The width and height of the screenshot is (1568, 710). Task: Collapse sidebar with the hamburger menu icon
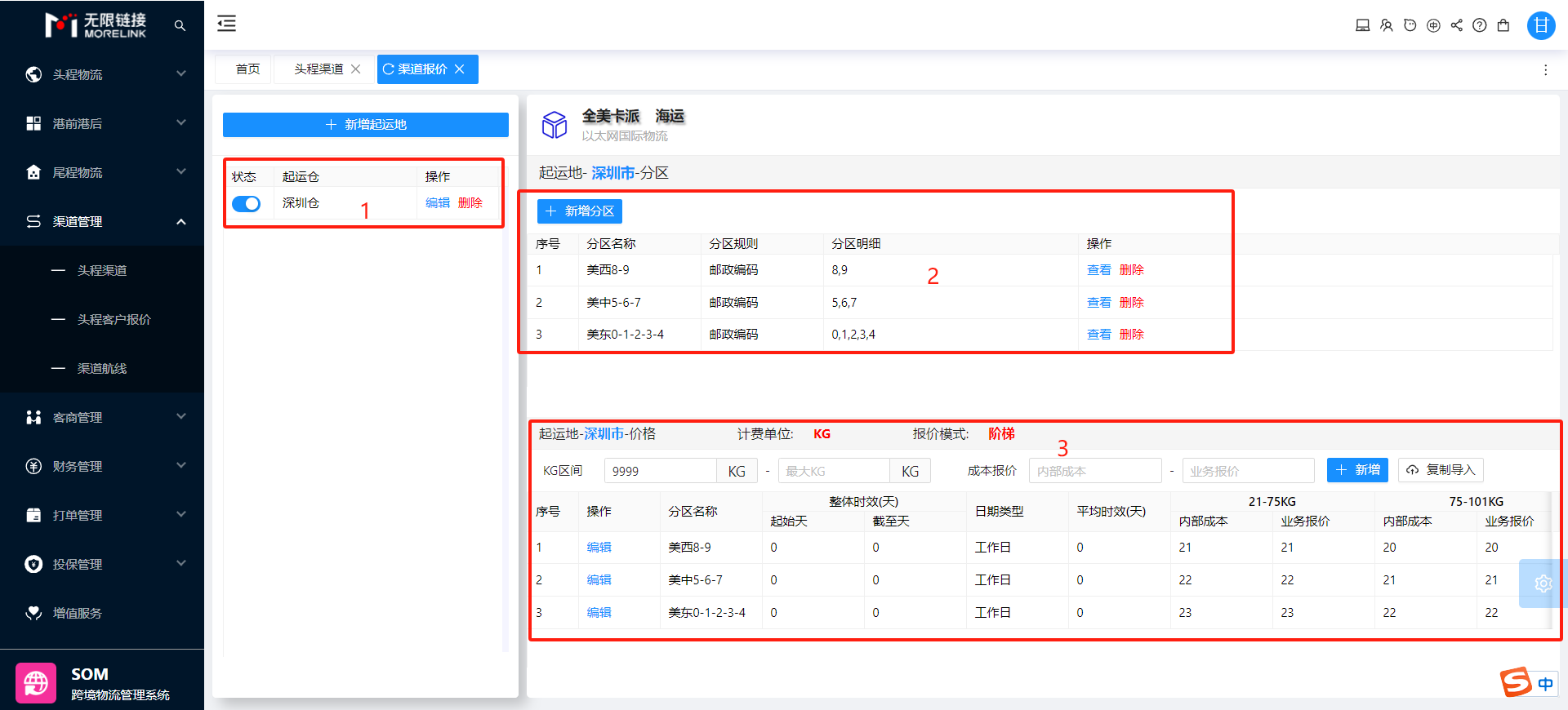coord(226,24)
